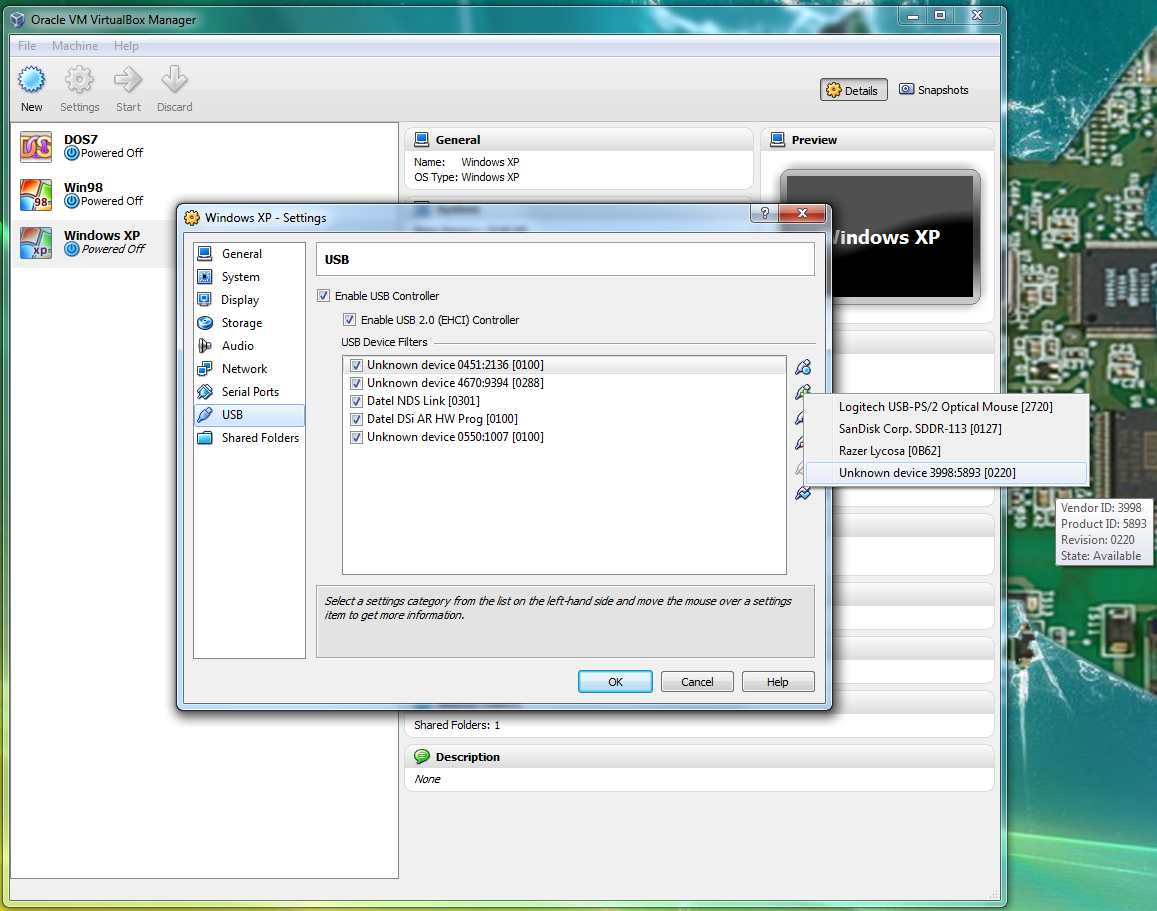
Task: Click the Storage disk icon in settings sidebar
Action: (205, 322)
